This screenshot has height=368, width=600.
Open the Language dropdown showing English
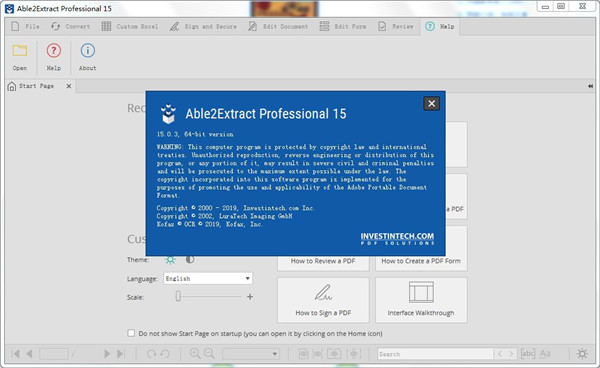pos(208,278)
